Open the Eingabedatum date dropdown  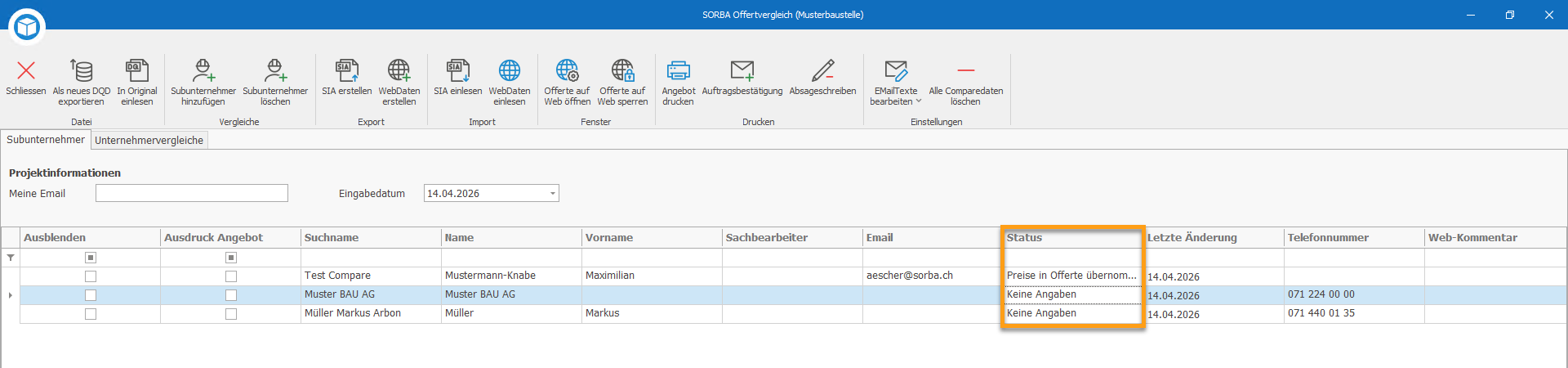[553, 194]
